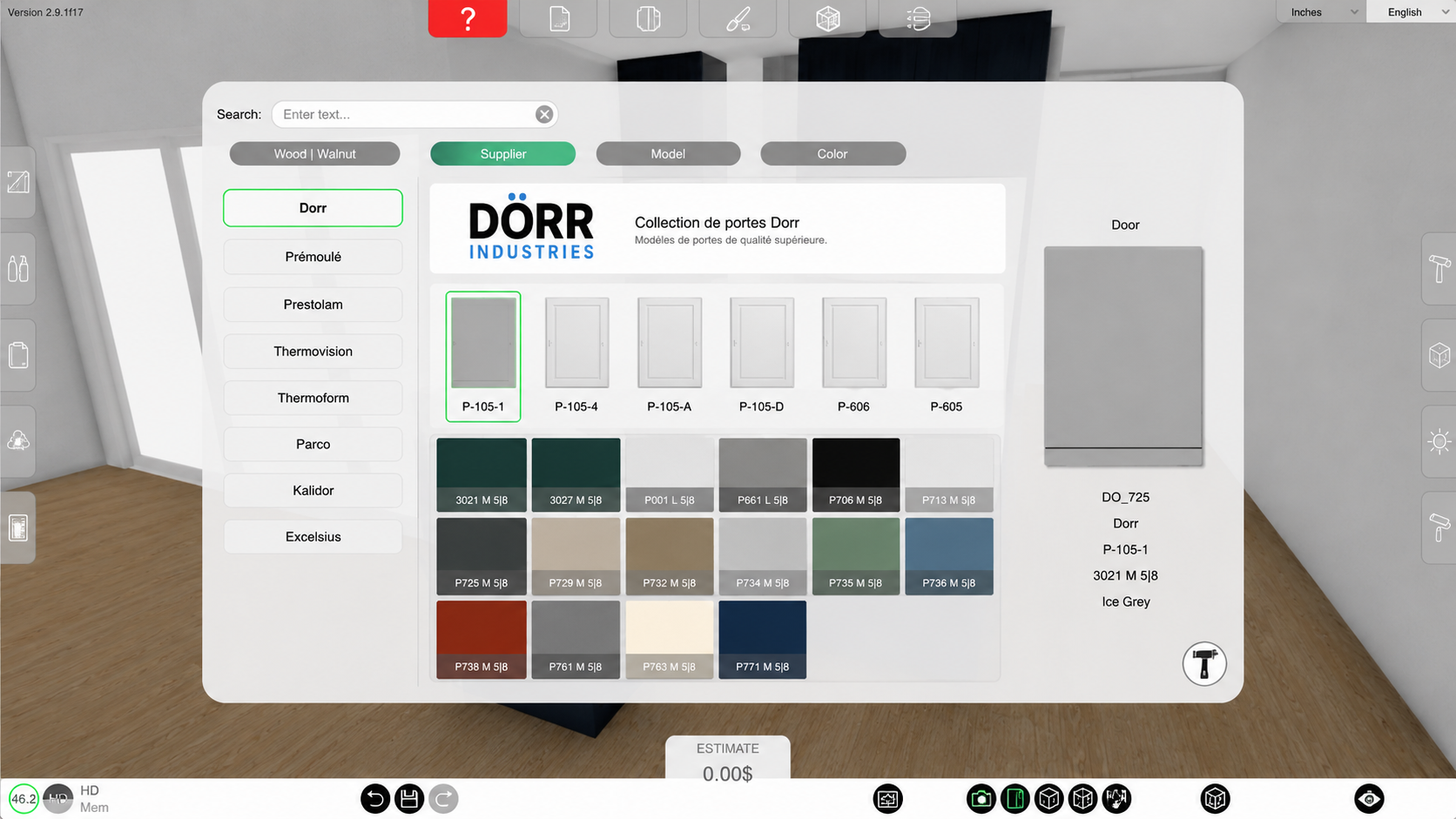The image size is (1456, 819).
Task: Select the cabinet panel tool at top
Action: click(649, 18)
